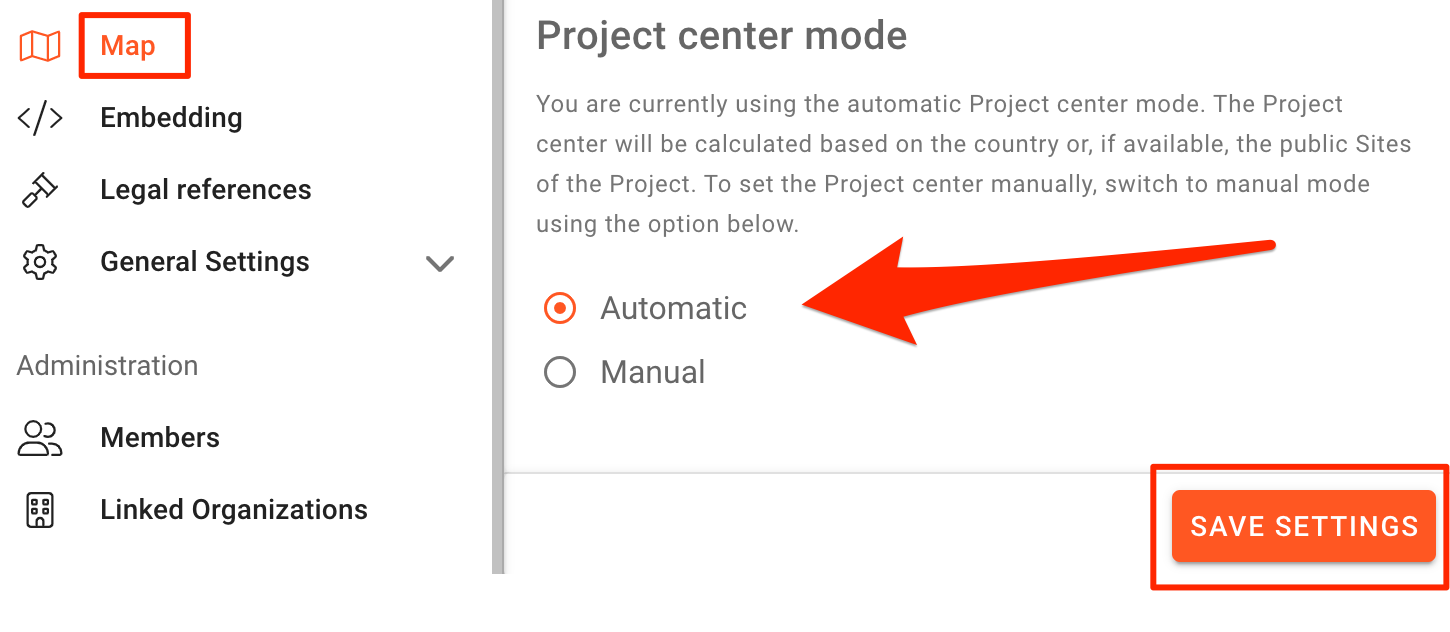Click the "Automatic" option label text
The image size is (1450, 632).
[673, 308]
